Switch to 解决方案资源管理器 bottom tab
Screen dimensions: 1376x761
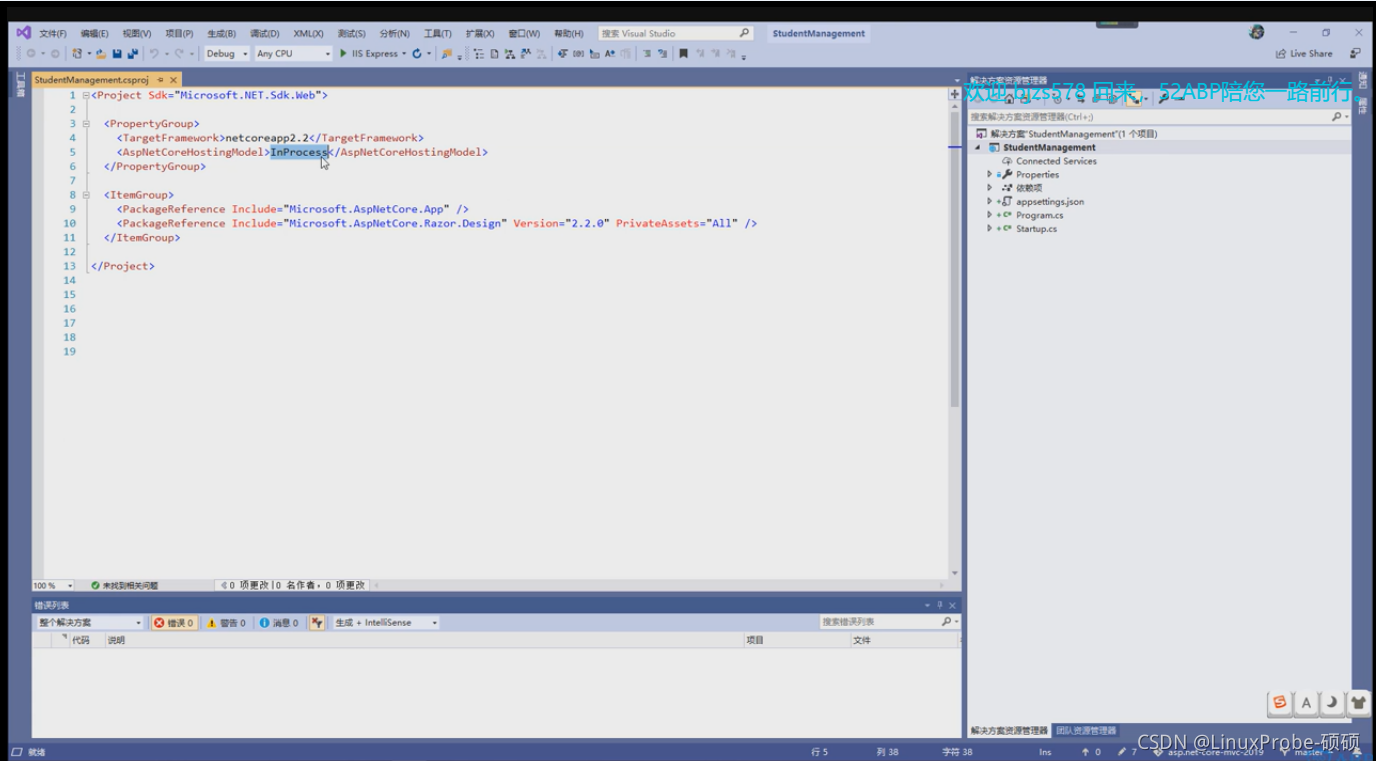pyautogui.click(x=1009, y=730)
